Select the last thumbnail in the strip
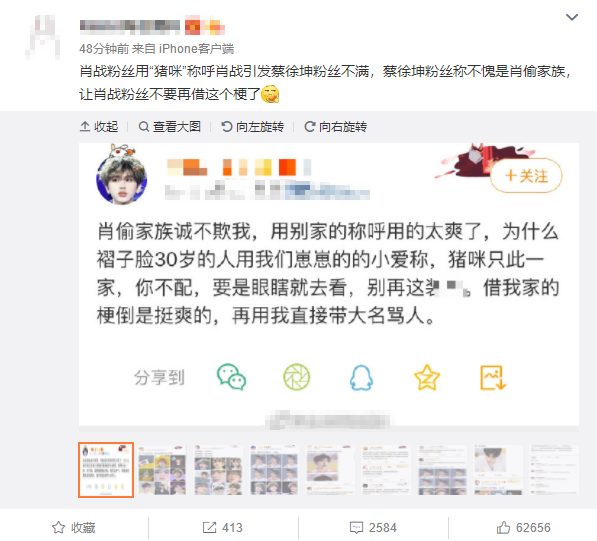Image resolution: width=597 pixels, height=541 pixels. coord(554,470)
